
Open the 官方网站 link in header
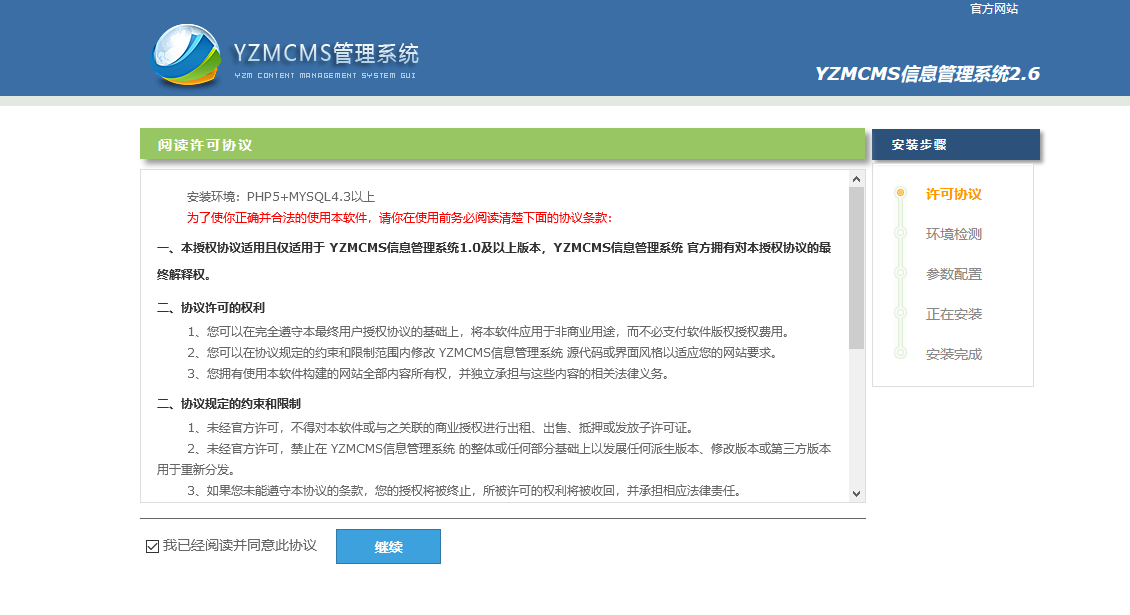[x=993, y=9]
